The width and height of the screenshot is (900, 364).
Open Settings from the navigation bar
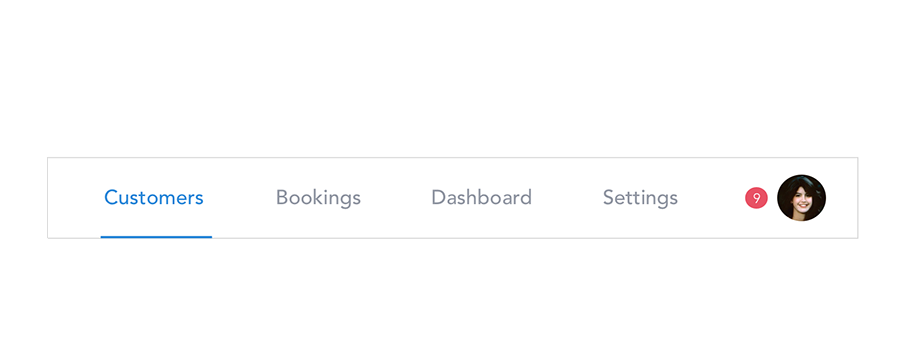[x=640, y=198]
